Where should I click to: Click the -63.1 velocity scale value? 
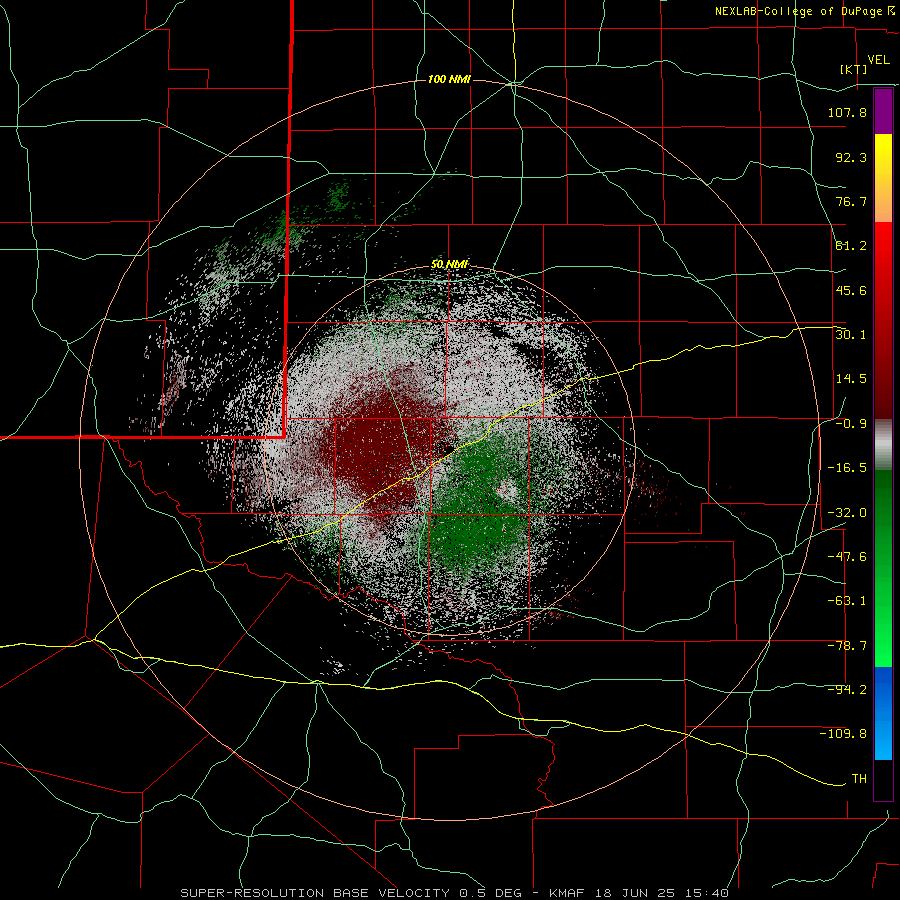(847, 601)
